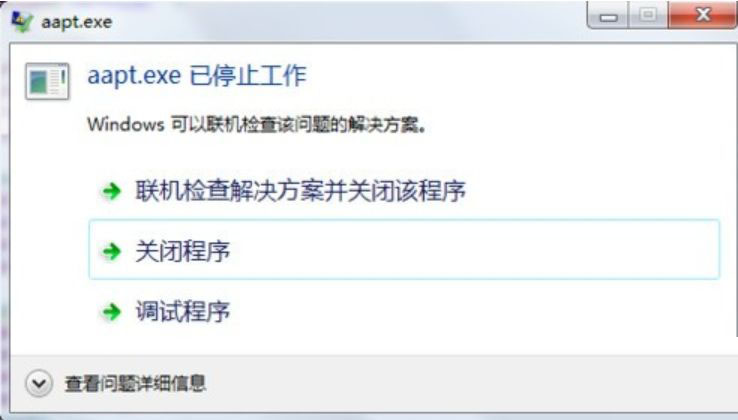Close the dialog with the red X

click(703, 15)
